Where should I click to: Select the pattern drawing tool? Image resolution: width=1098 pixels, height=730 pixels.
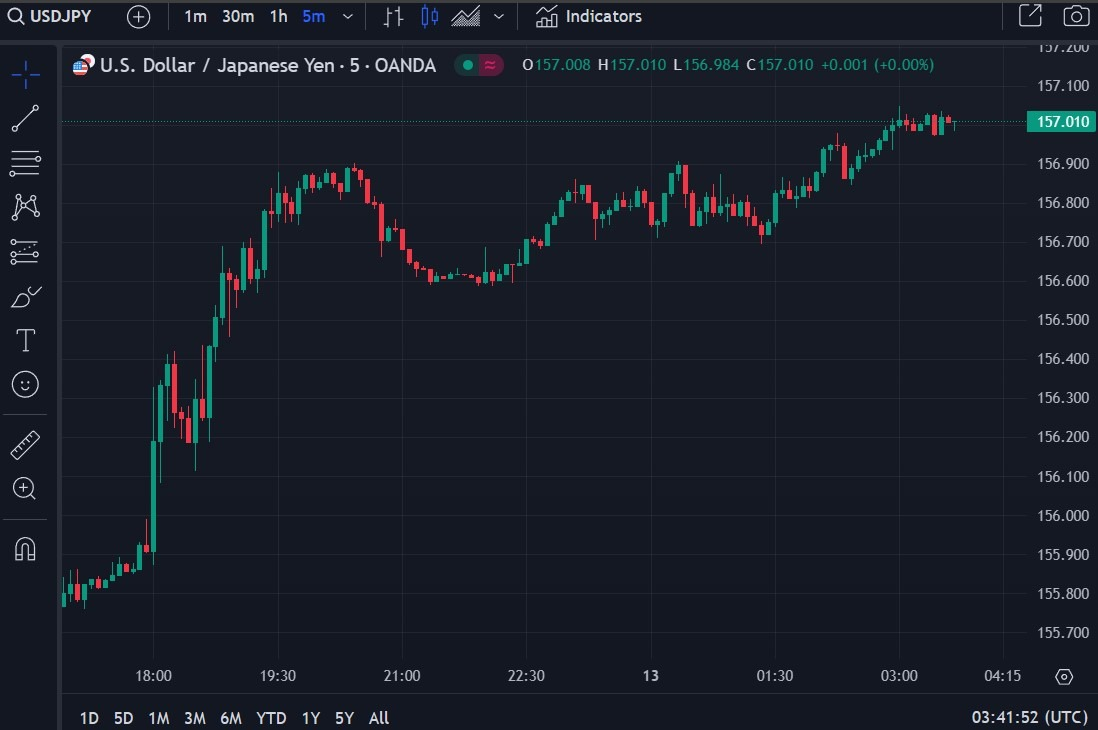pos(25,207)
